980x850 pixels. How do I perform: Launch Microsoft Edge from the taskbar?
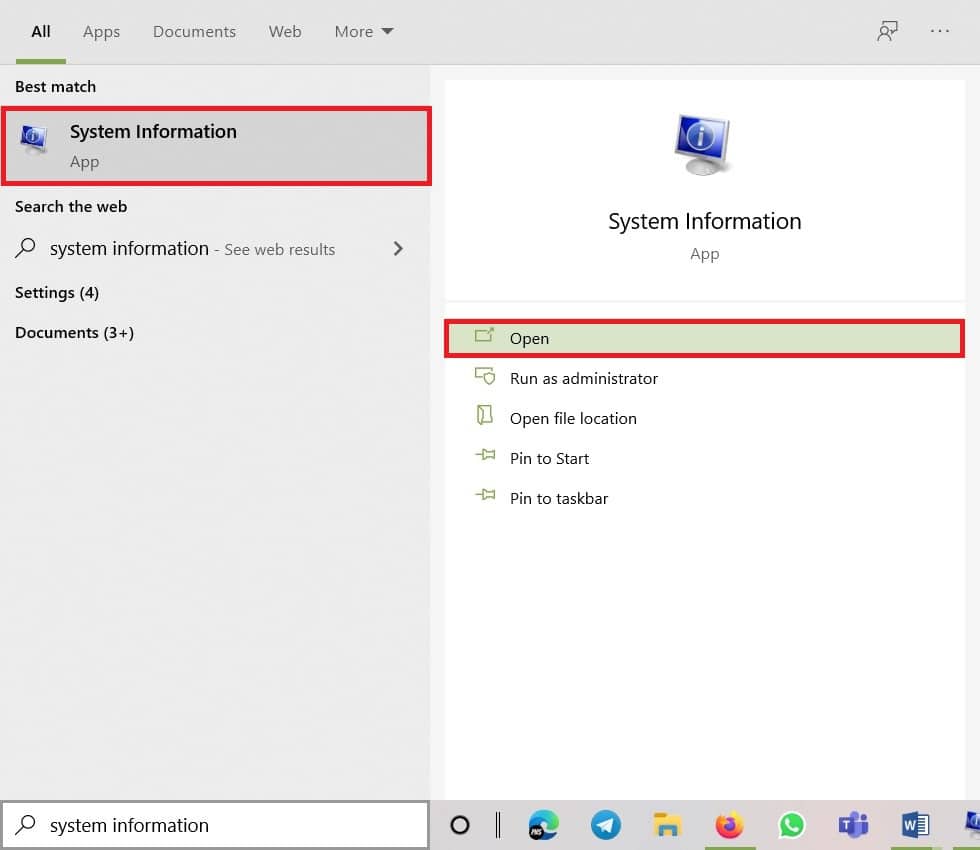(x=544, y=826)
